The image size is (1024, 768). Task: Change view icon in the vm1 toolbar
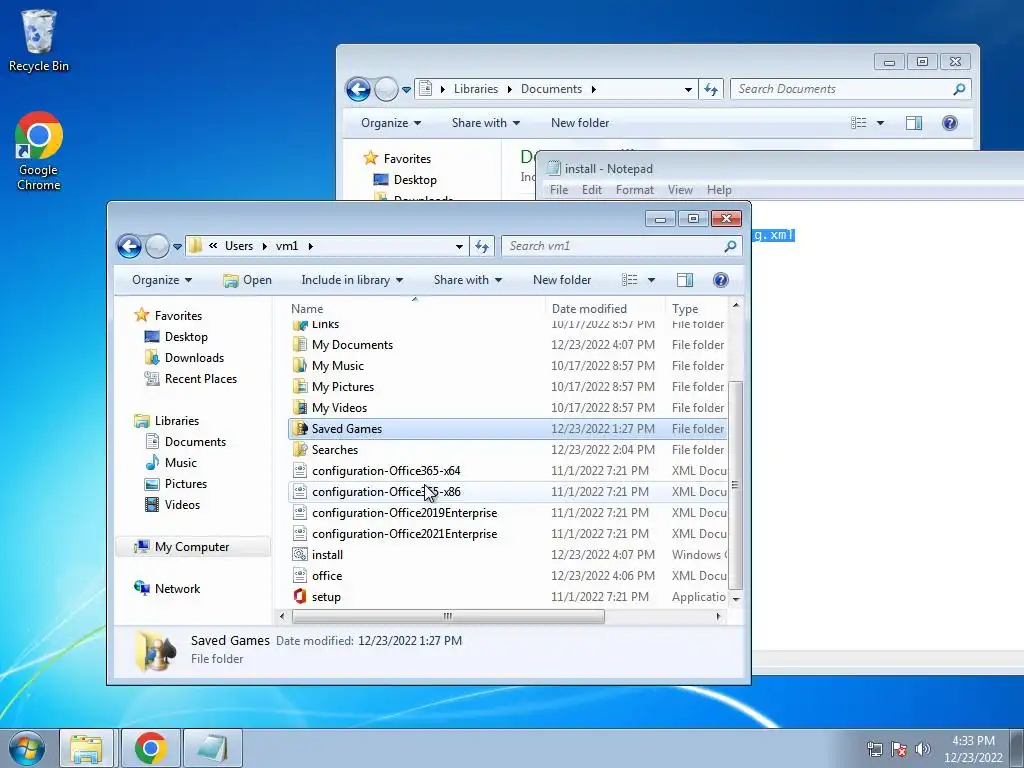coord(630,280)
